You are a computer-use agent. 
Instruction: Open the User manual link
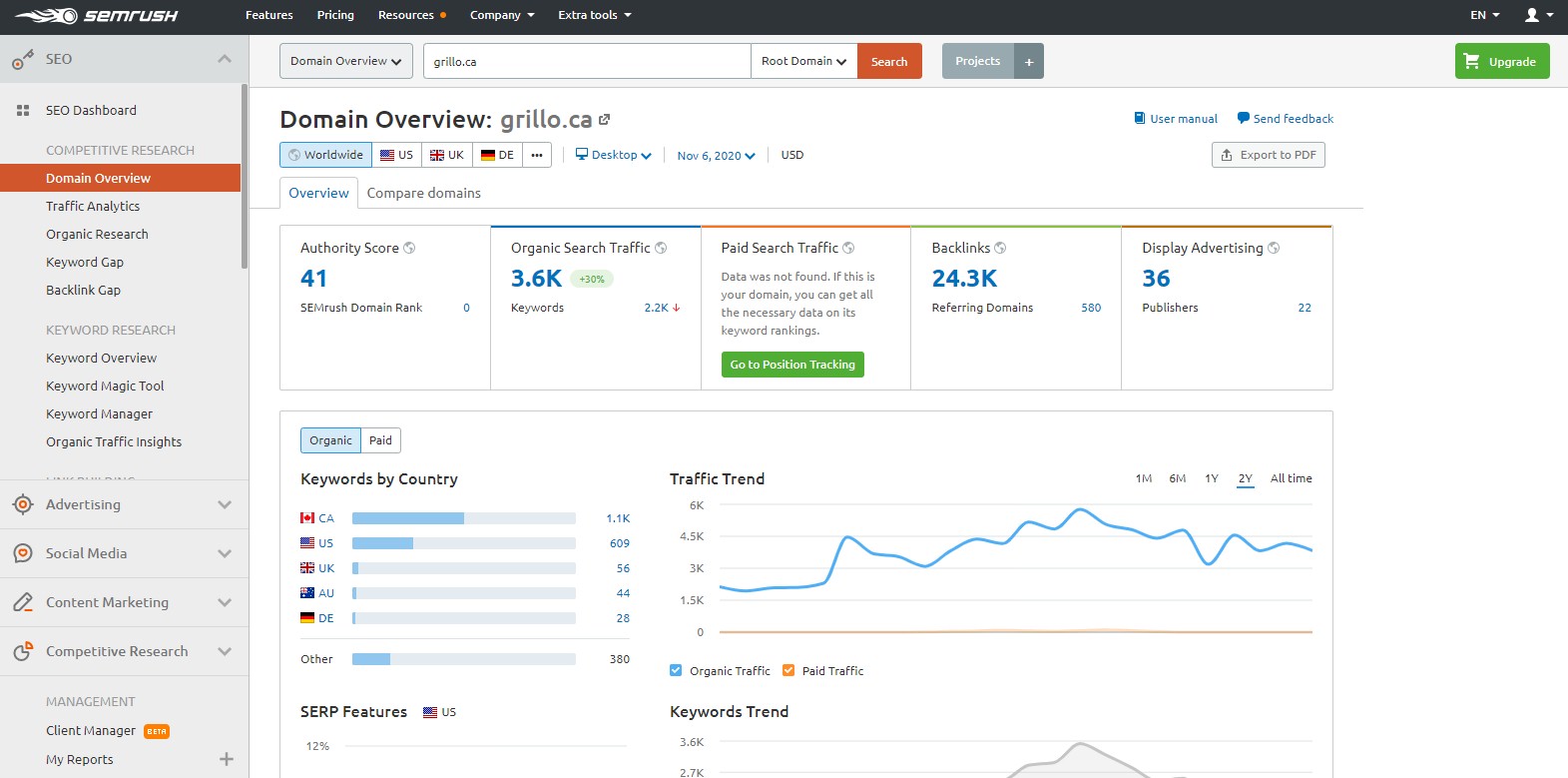point(1176,118)
